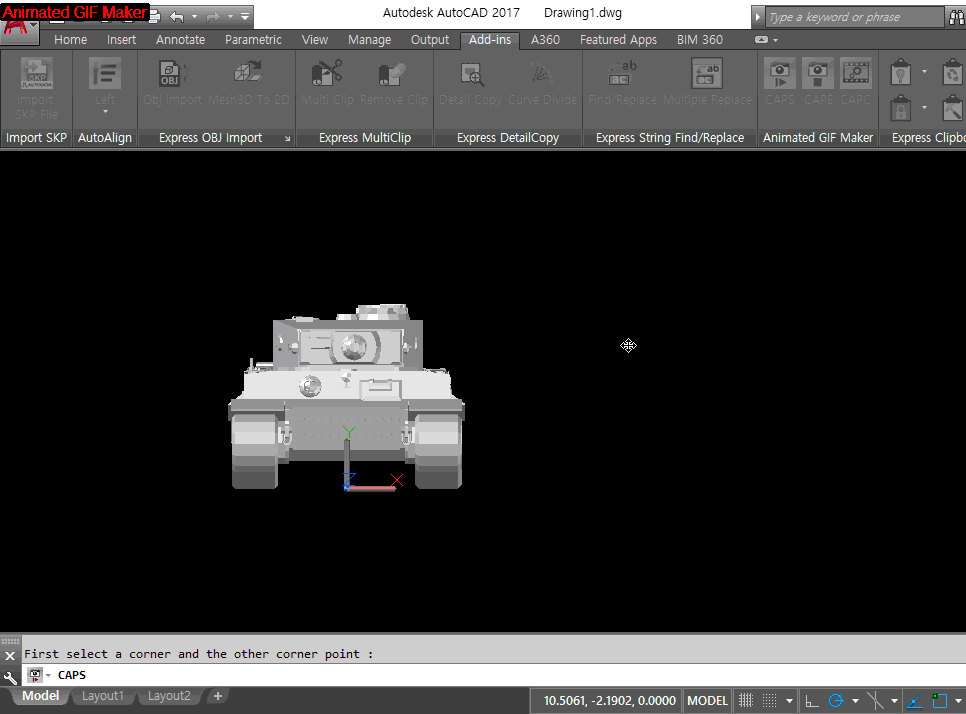
Task: Click the keyword search input field
Action: click(x=854, y=17)
